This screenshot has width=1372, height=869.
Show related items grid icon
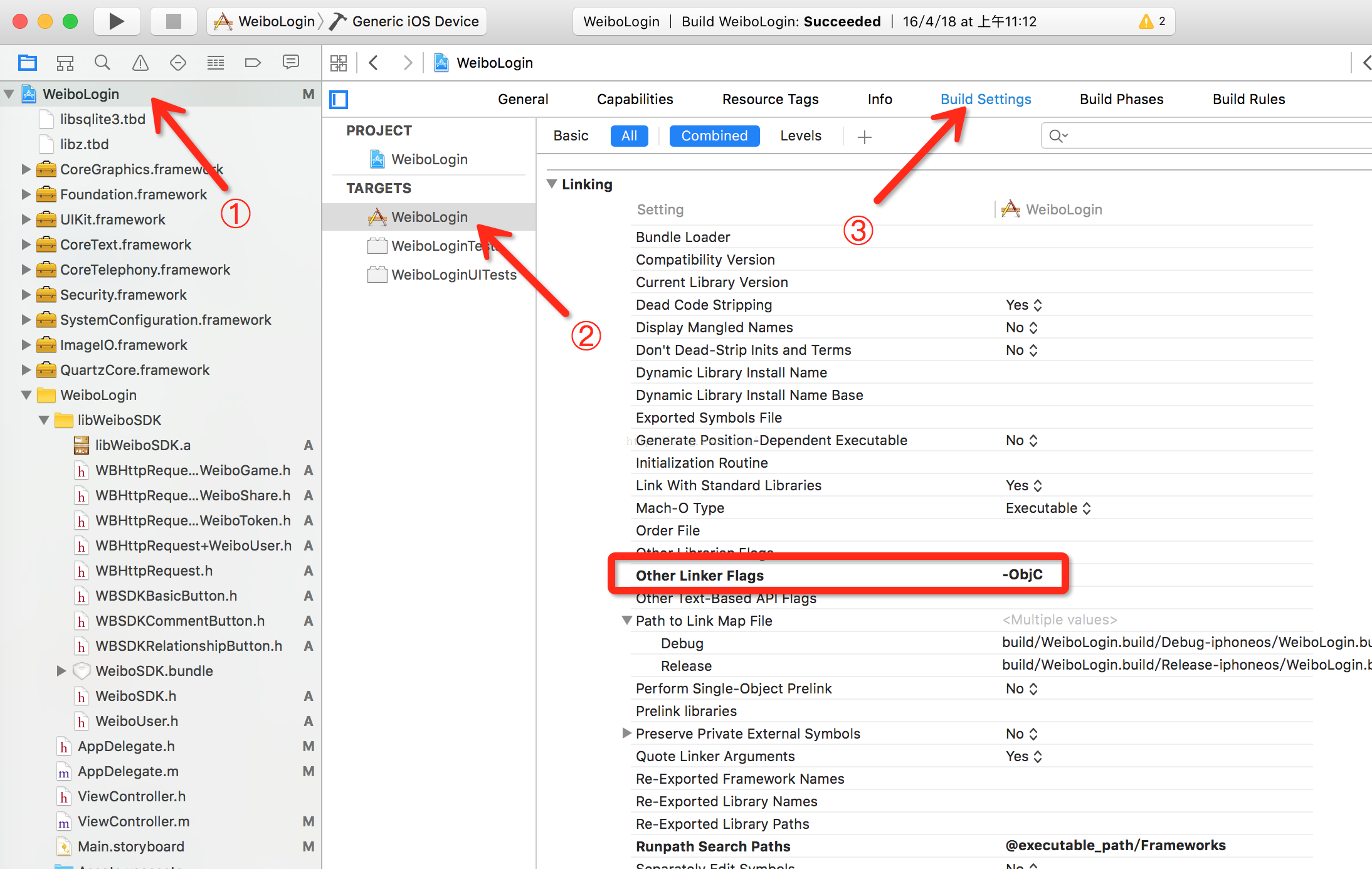[x=339, y=63]
